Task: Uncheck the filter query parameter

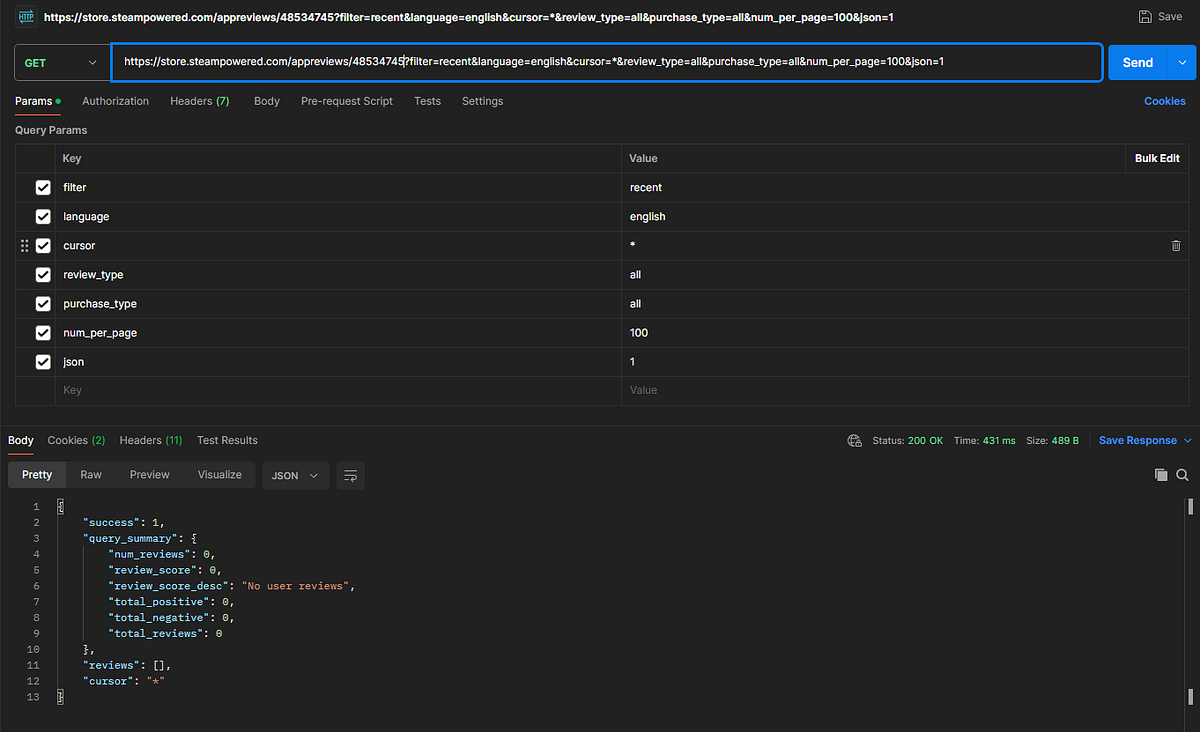Action: 43,187
